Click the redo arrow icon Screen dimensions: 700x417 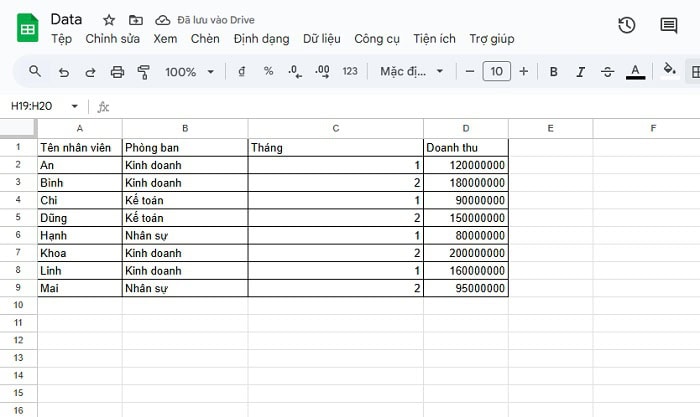click(x=90, y=72)
